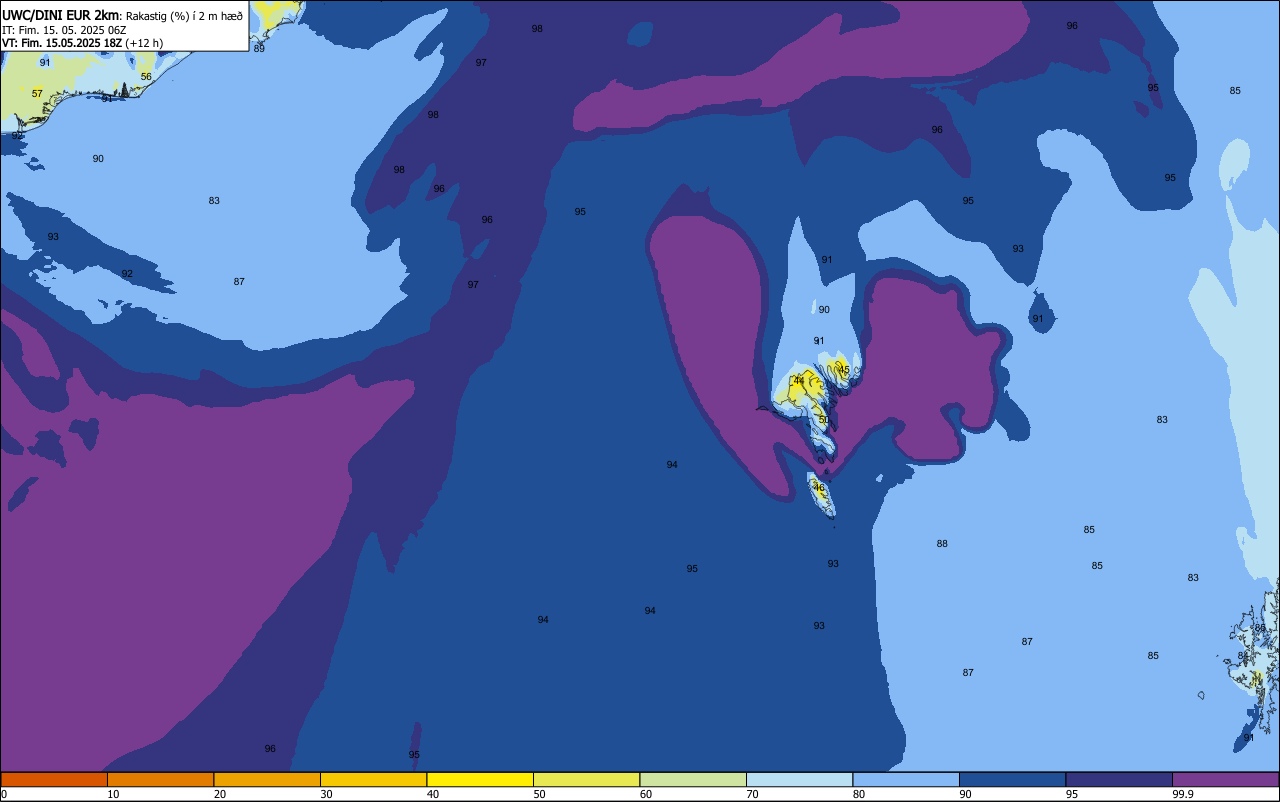Pick the 60–70 pale green legend swatch
The width and height of the screenshot is (1280, 802).
click(693, 779)
